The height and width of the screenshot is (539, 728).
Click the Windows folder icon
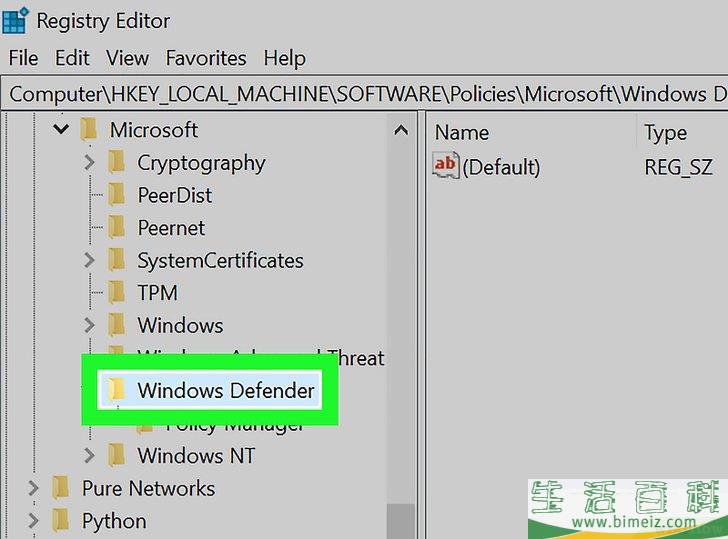pyautogui.click(x=117, y=325)
